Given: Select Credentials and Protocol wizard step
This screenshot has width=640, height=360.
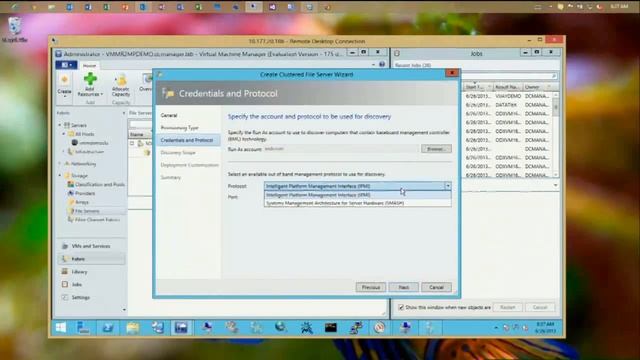Looking at the screenshot, I should click(189, 140).
